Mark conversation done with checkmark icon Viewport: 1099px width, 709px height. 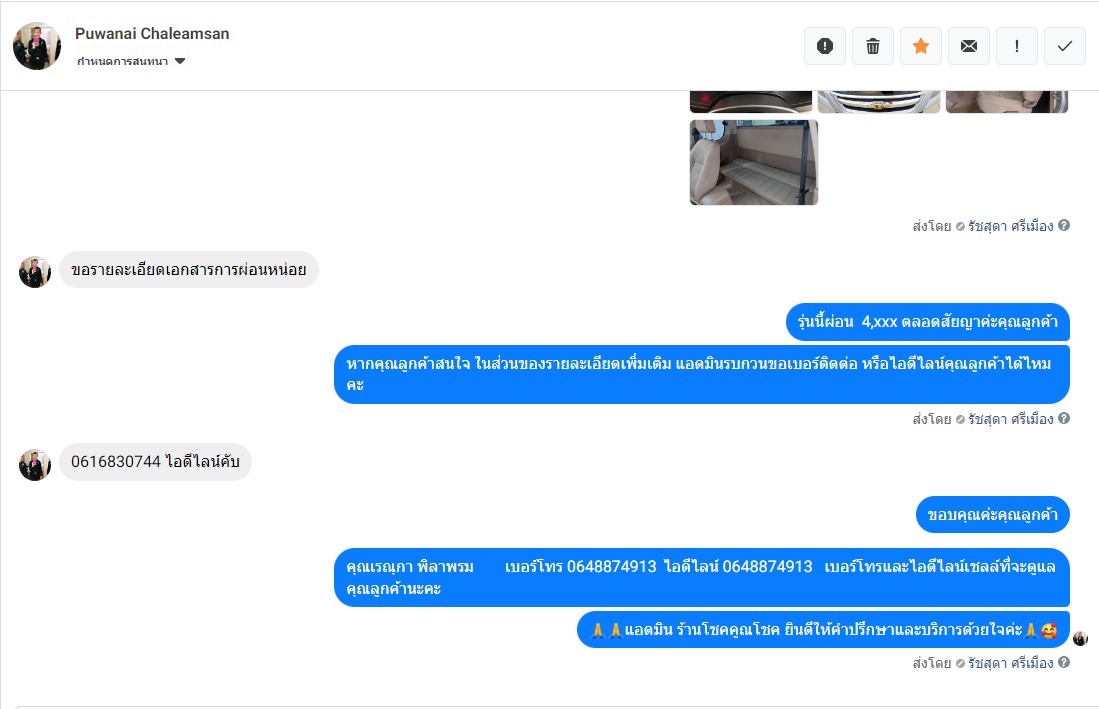tap(1065, 46)
